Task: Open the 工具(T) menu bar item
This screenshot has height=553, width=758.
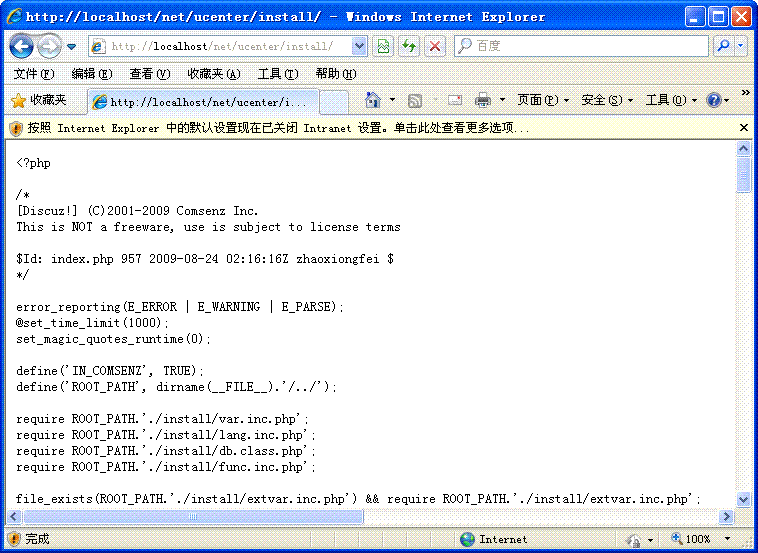Action: point(277,74)
